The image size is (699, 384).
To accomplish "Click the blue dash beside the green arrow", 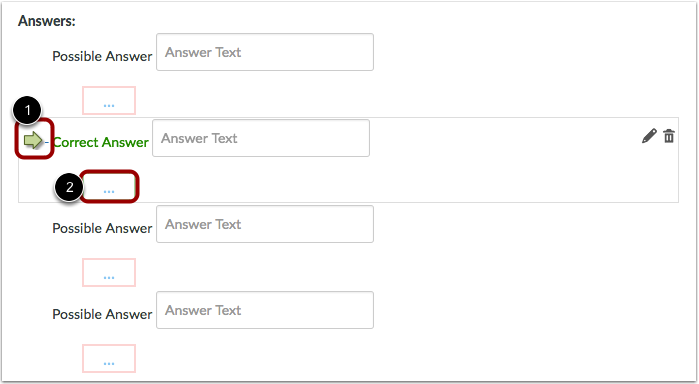I will (x=47, y=142).
